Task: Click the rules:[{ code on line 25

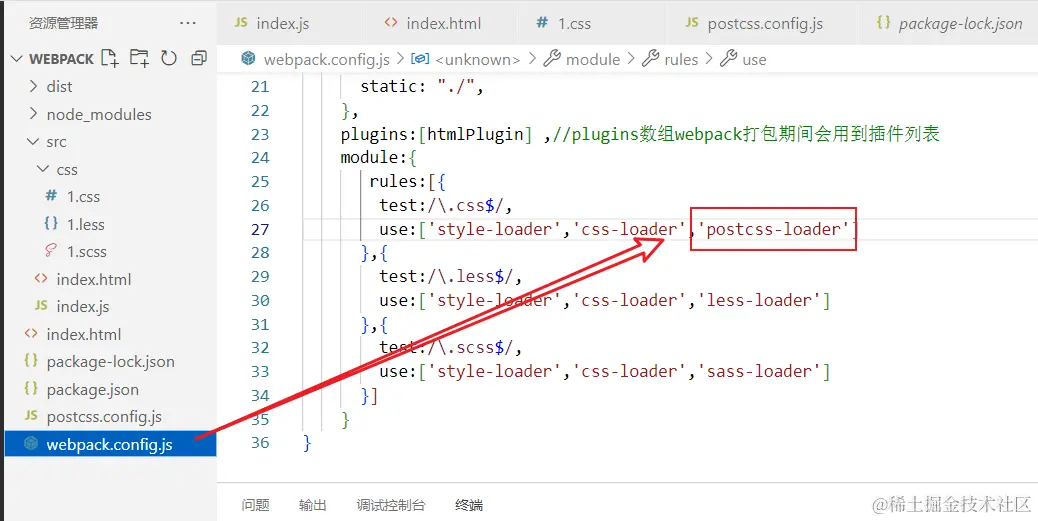Action: point(408,181)
